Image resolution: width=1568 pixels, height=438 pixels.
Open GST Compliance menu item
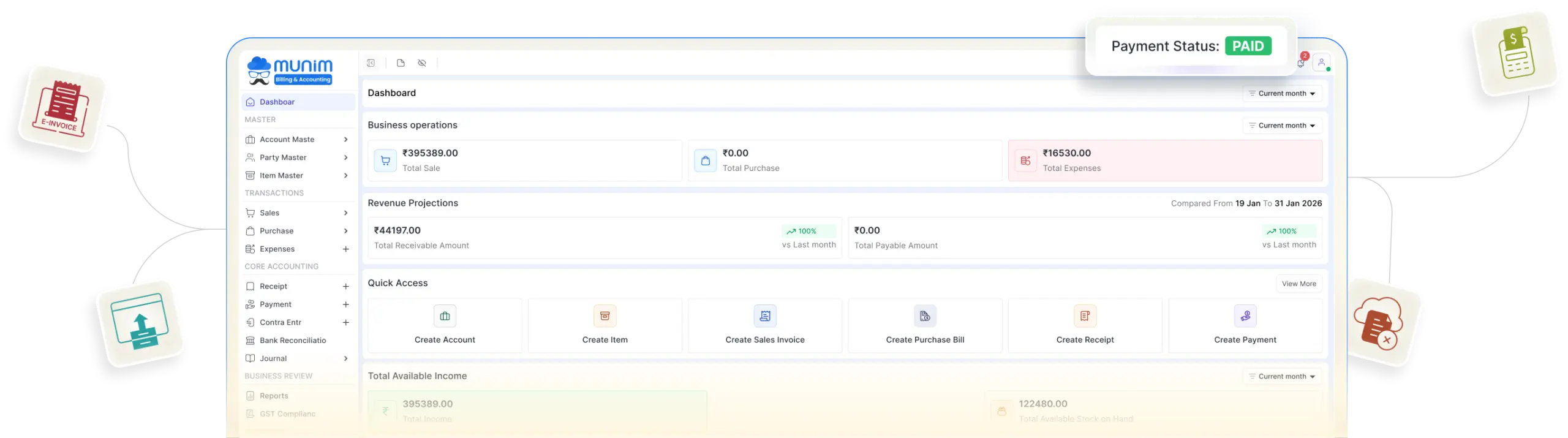pyautogui.click(x=298, y=414)
